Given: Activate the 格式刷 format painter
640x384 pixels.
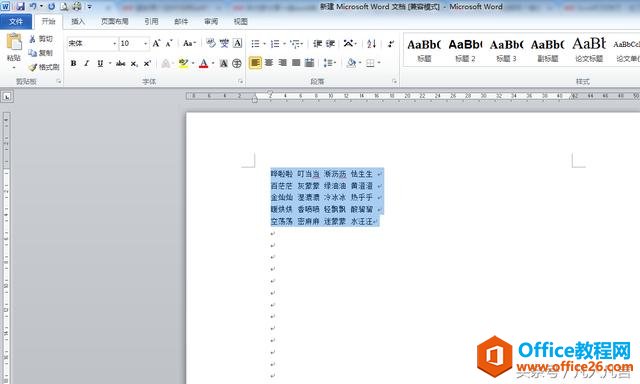Looking at the screenshot, I should point(44,67).
